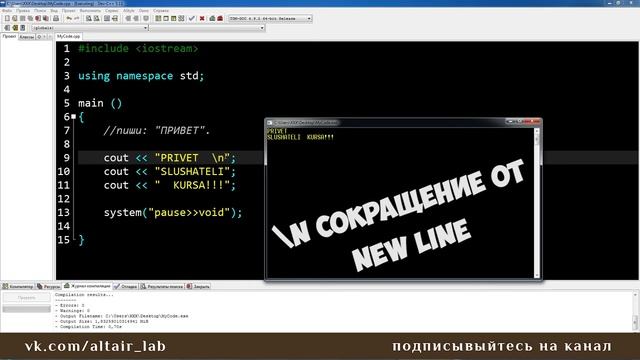Click the Прервать button in compile log
The image size is (640, 360).
point(27,298)
